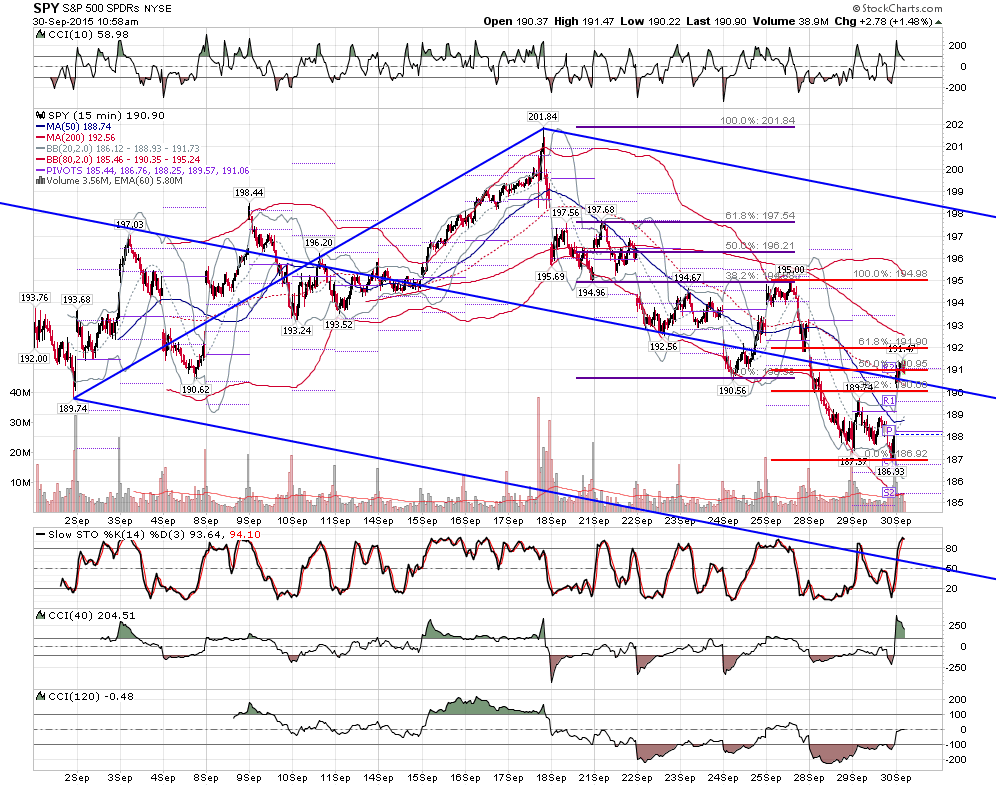Click the 100.0%: 194.98 Fibonacci label
Screen dimensions: 996x785
coord(890,274)
